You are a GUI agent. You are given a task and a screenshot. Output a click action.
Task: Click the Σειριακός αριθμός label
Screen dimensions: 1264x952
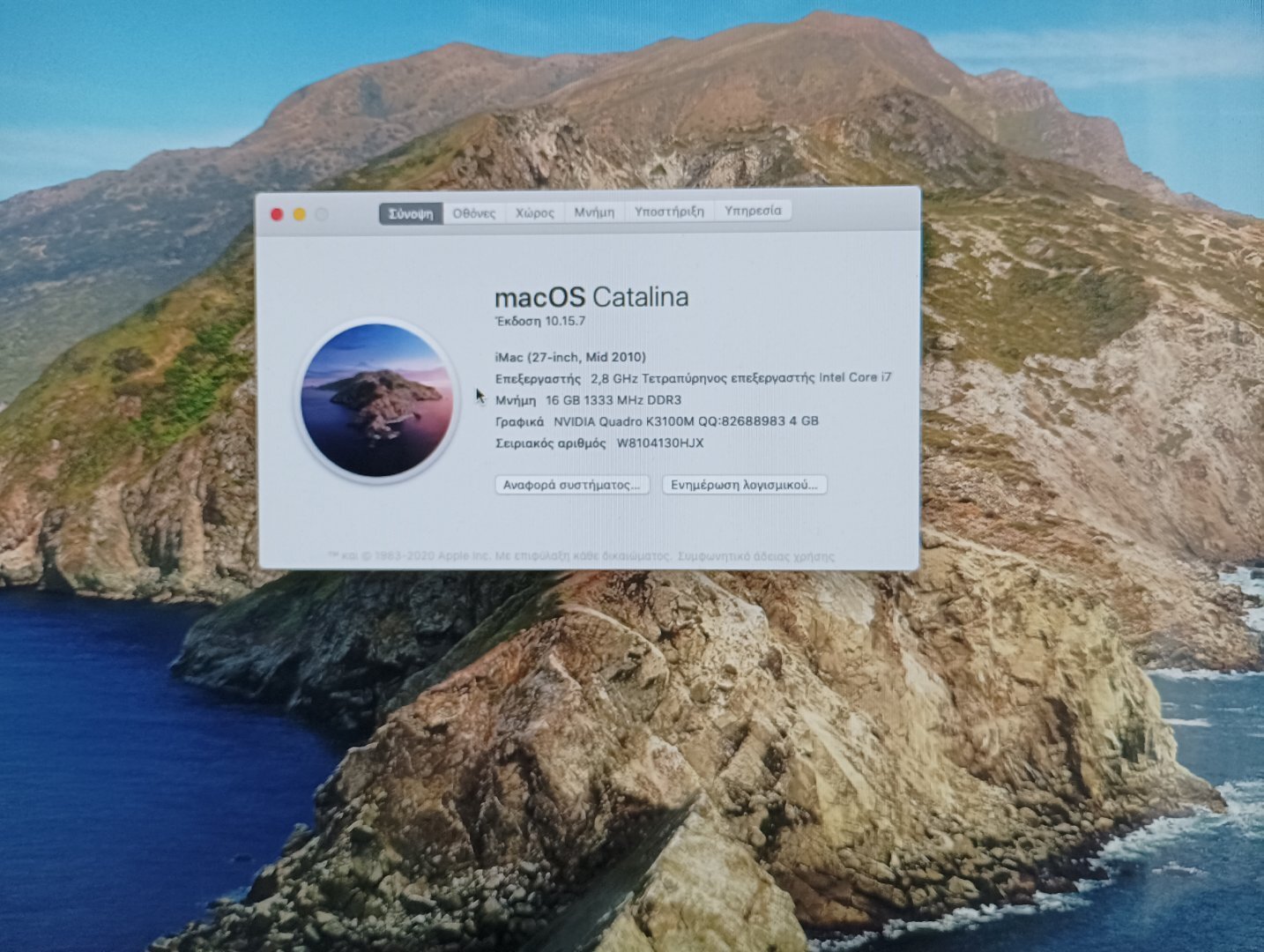click(x=551, y=443)
